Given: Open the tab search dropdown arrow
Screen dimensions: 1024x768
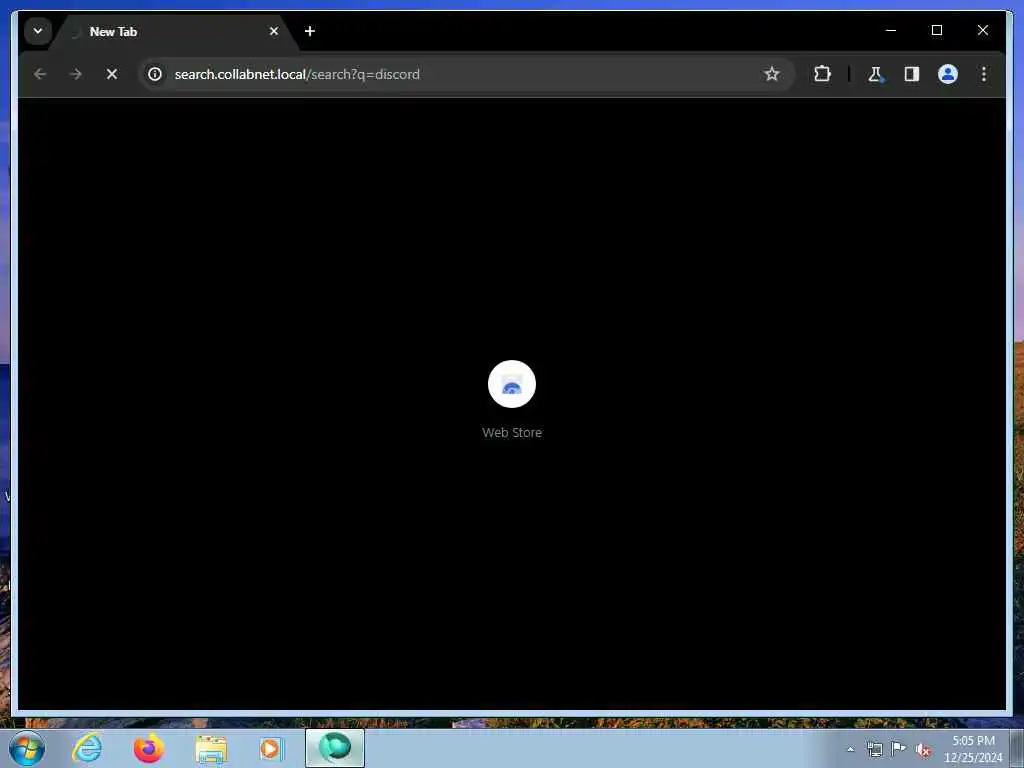Looking at the screenshot, I should (38, 31).
